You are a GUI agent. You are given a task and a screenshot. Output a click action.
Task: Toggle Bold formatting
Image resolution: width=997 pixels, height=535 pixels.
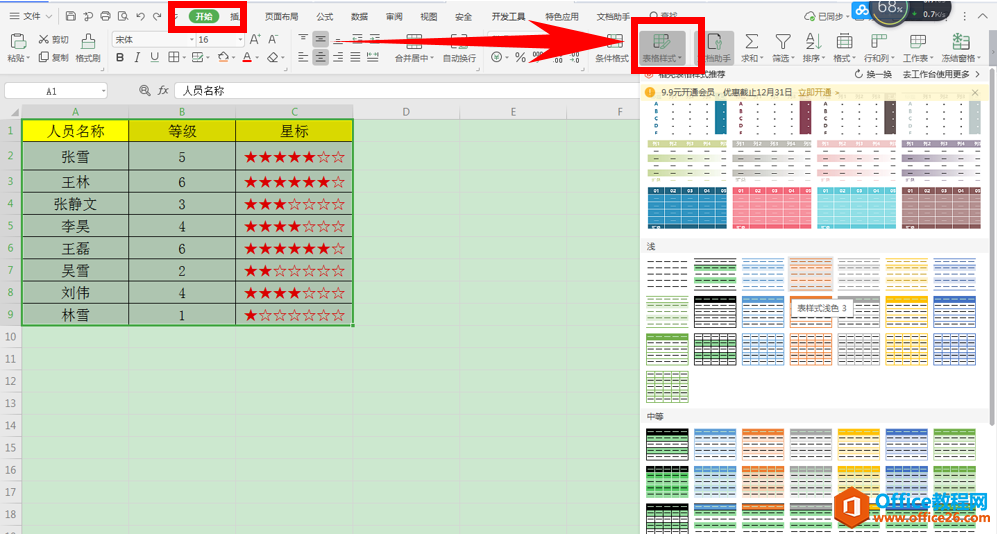click(x=120, y=57)
